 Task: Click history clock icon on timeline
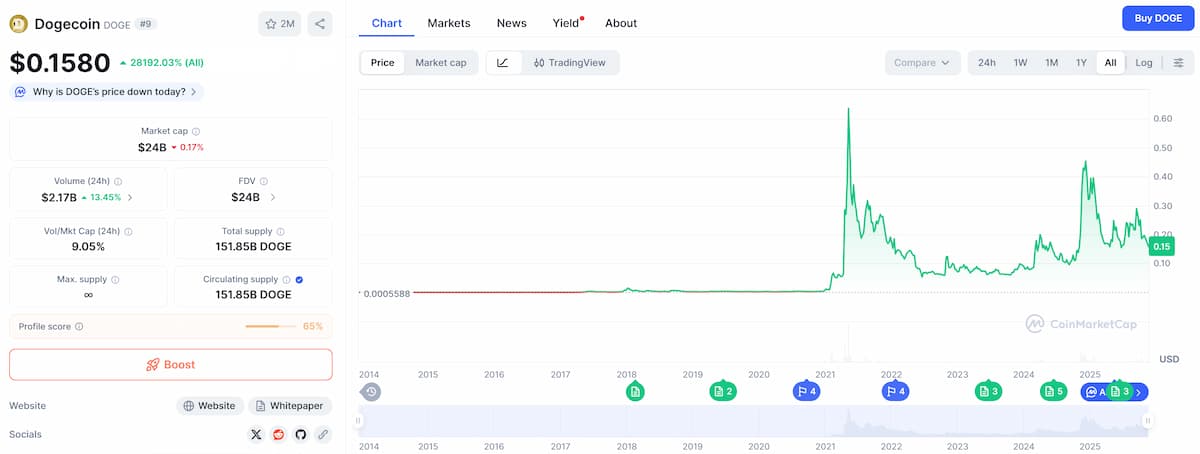[371, 392]
